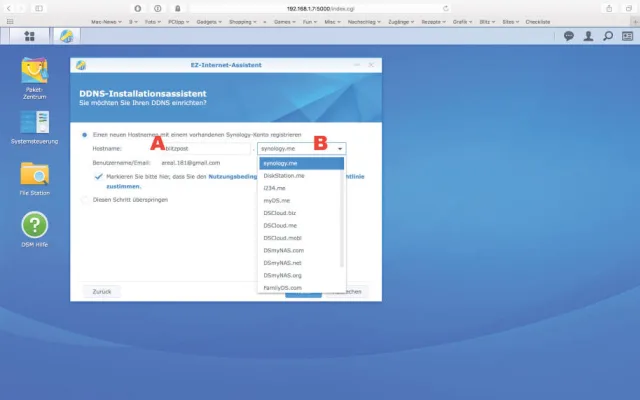Show Safari's tab overview
Image resolution: width=640 pixels, height=400 pixels.
point(629,8)
